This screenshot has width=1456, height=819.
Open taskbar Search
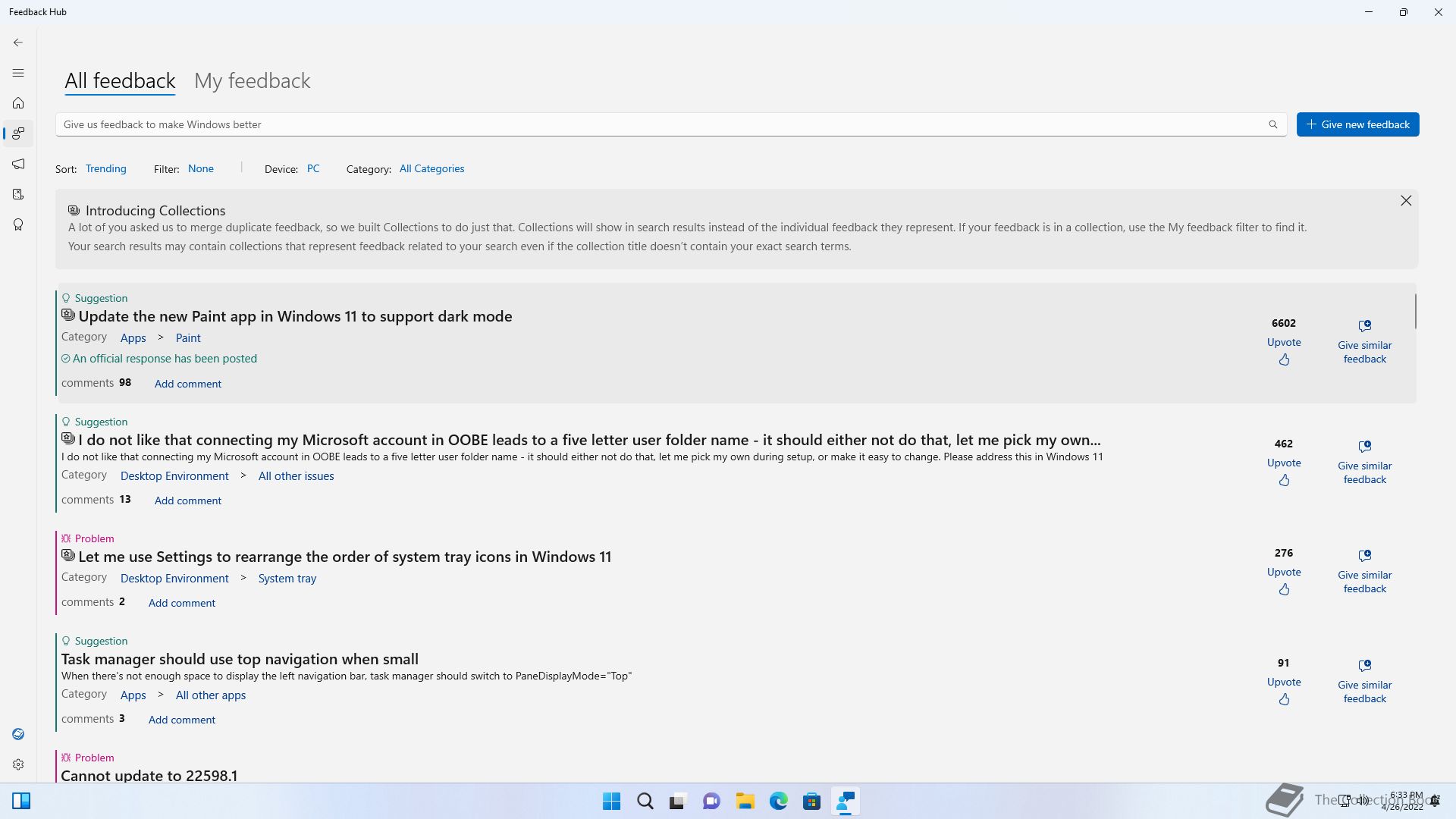645,801
